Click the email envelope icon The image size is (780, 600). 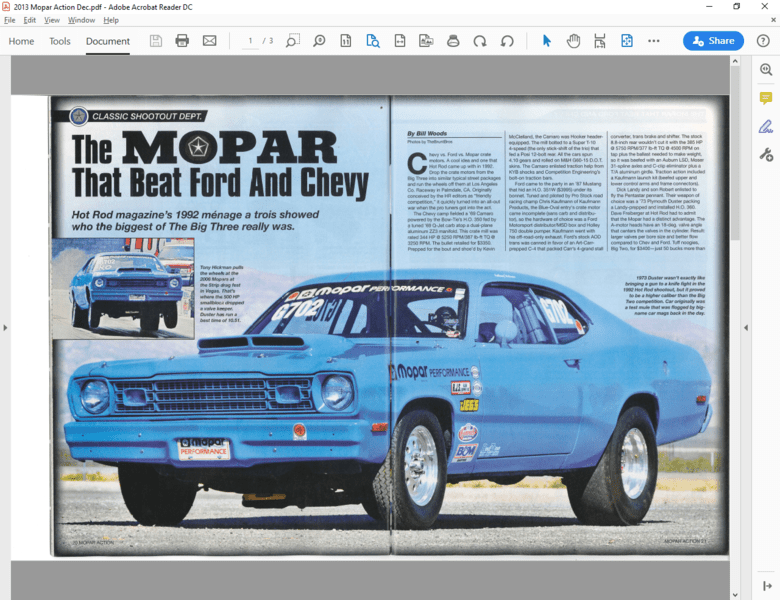(x=209, y=41)
